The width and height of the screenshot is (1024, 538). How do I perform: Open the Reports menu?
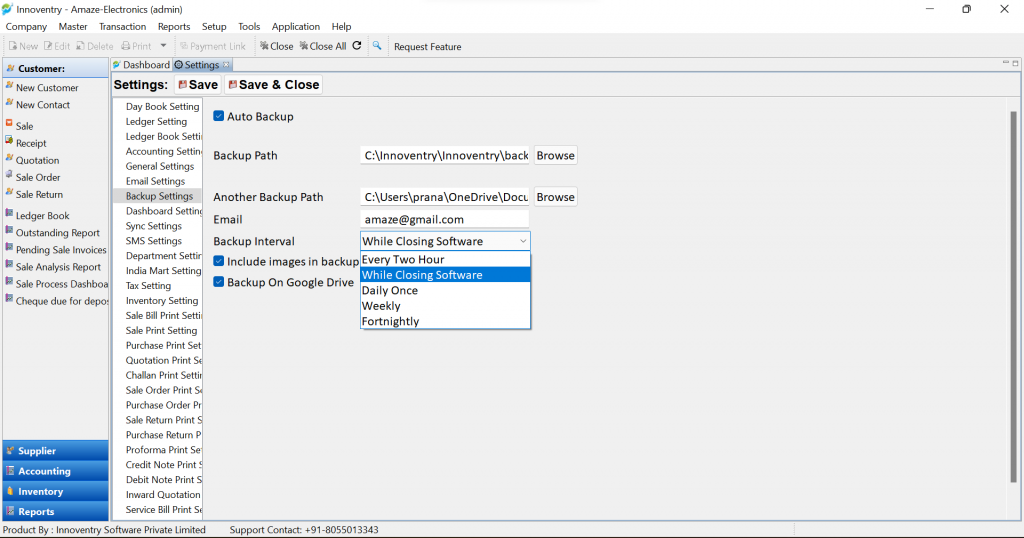(x=174, y=27)
